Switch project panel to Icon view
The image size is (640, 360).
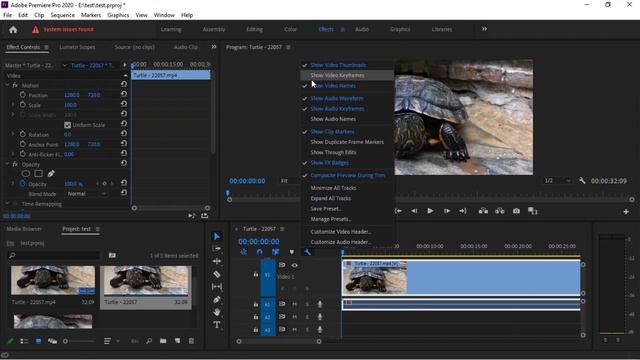click(x=38, y=341)
